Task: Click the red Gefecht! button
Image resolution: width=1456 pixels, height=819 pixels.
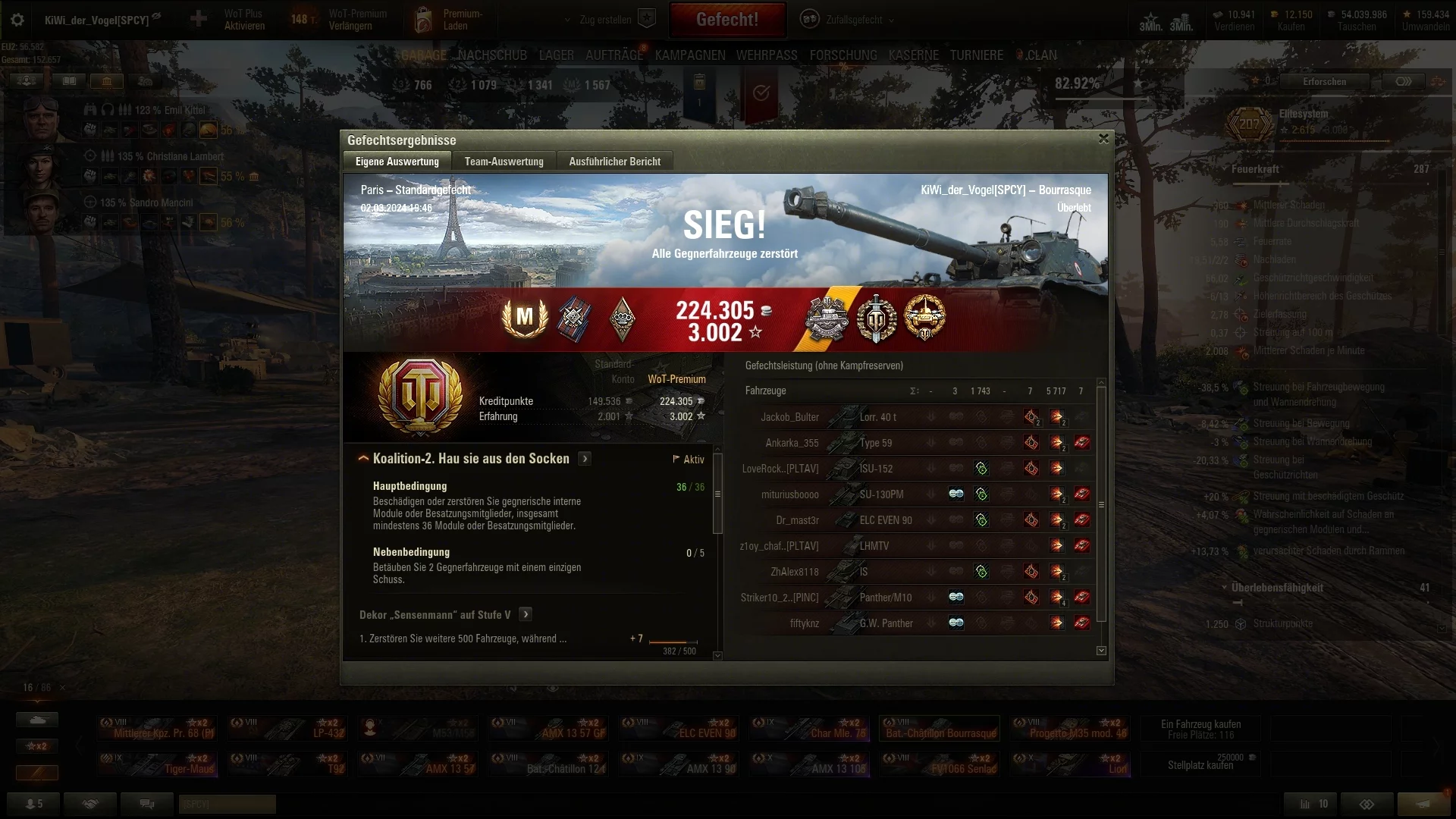Action: click(x=727, y=20)
